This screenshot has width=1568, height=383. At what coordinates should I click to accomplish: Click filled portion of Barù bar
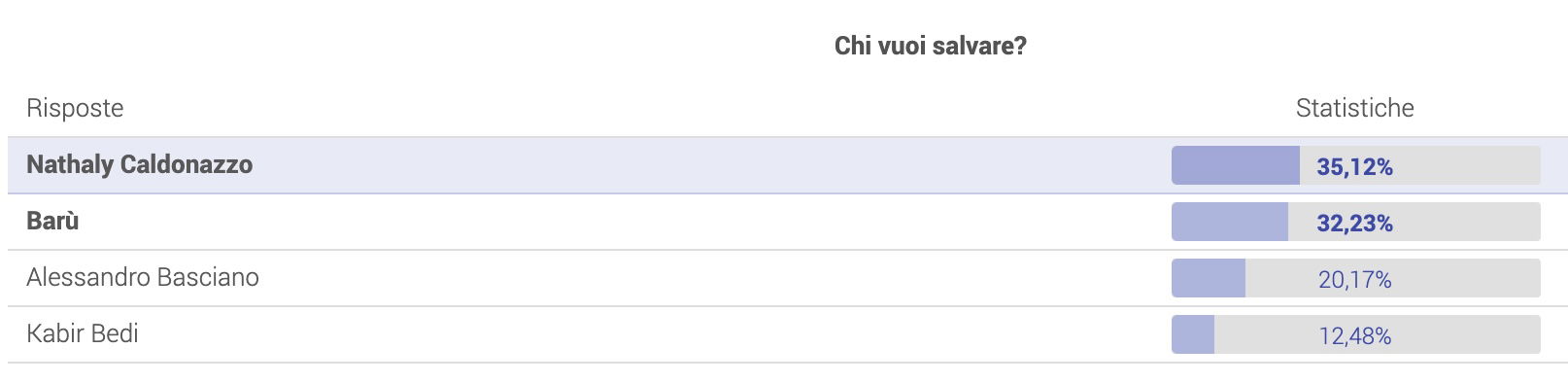tap(1230, 222)
